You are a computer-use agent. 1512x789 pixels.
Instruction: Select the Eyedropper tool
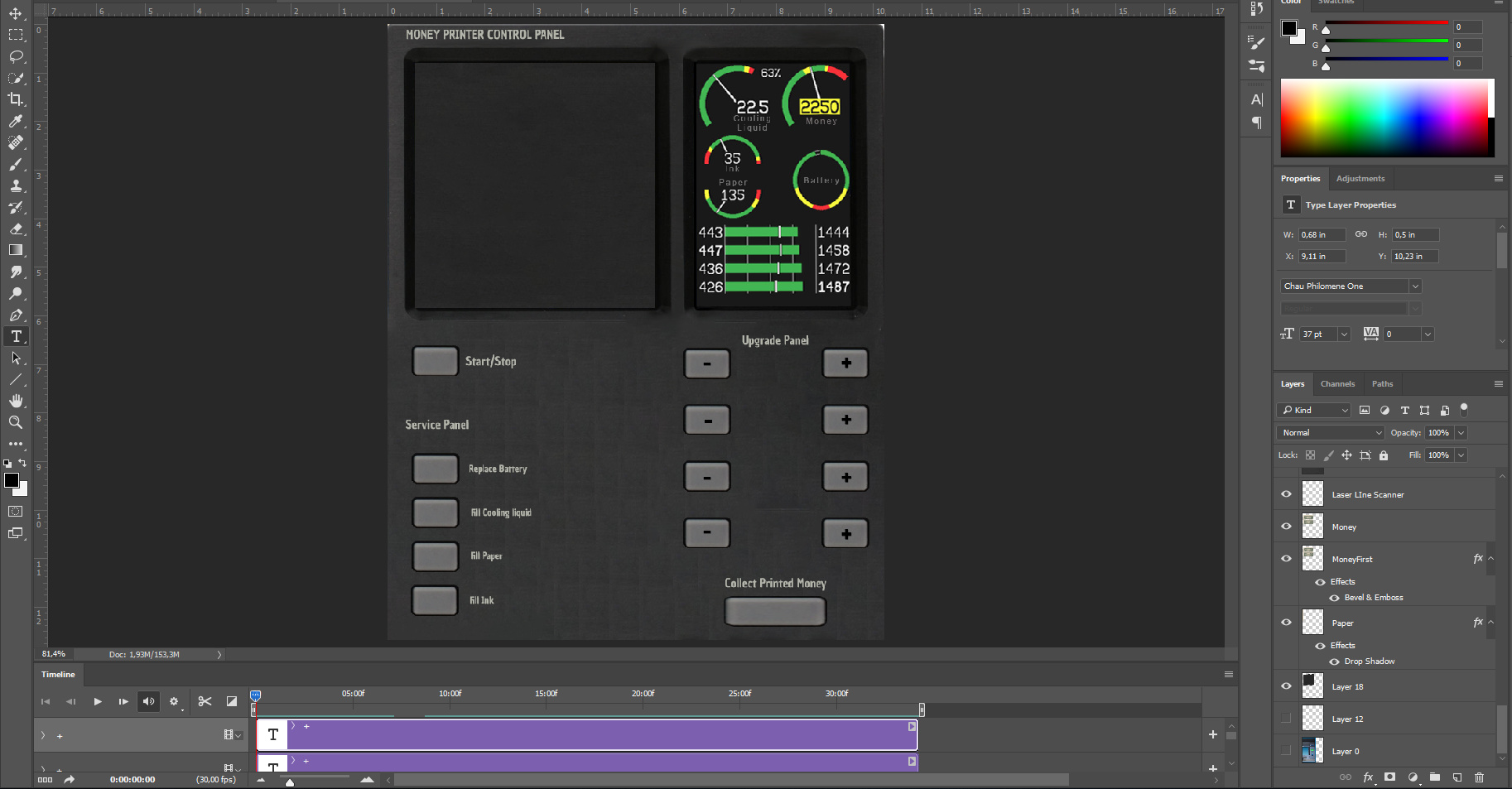tap(16, 121)
